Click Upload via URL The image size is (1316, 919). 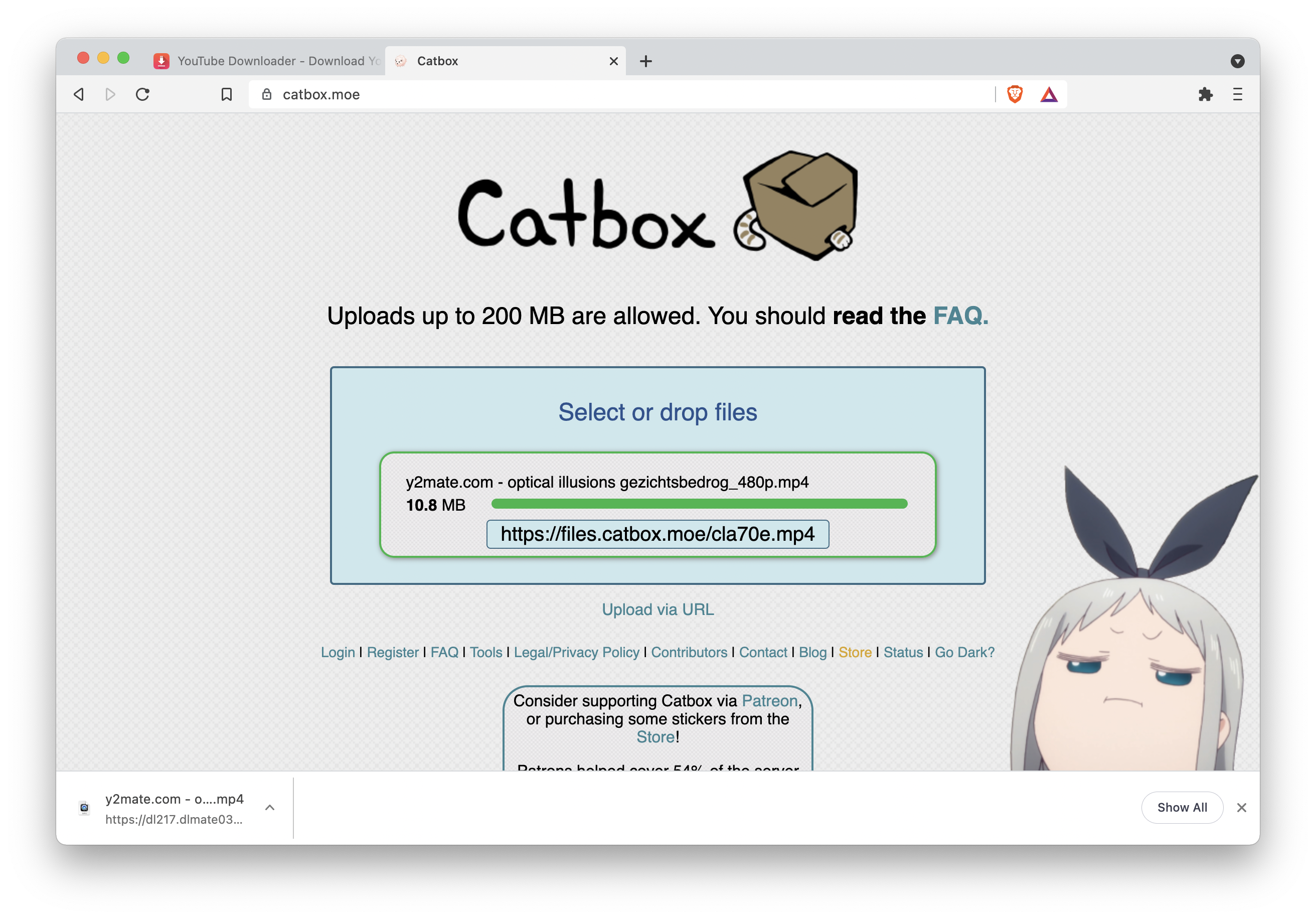pos(657,609)
